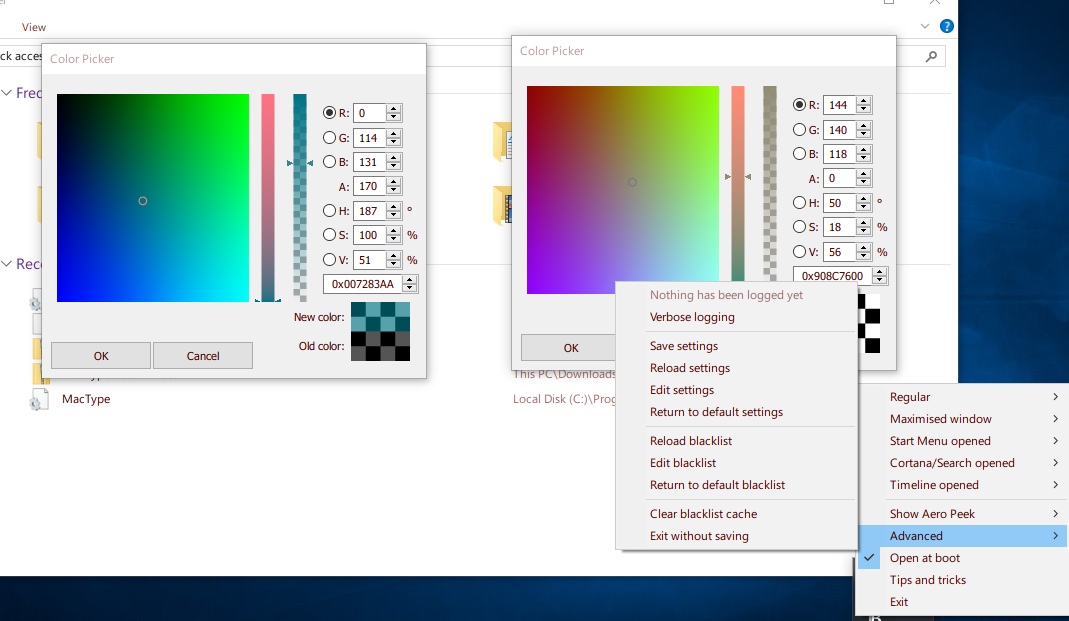1069x621 pixels.
Task: Click the Old color preview swatch
Action: (380, 346)
